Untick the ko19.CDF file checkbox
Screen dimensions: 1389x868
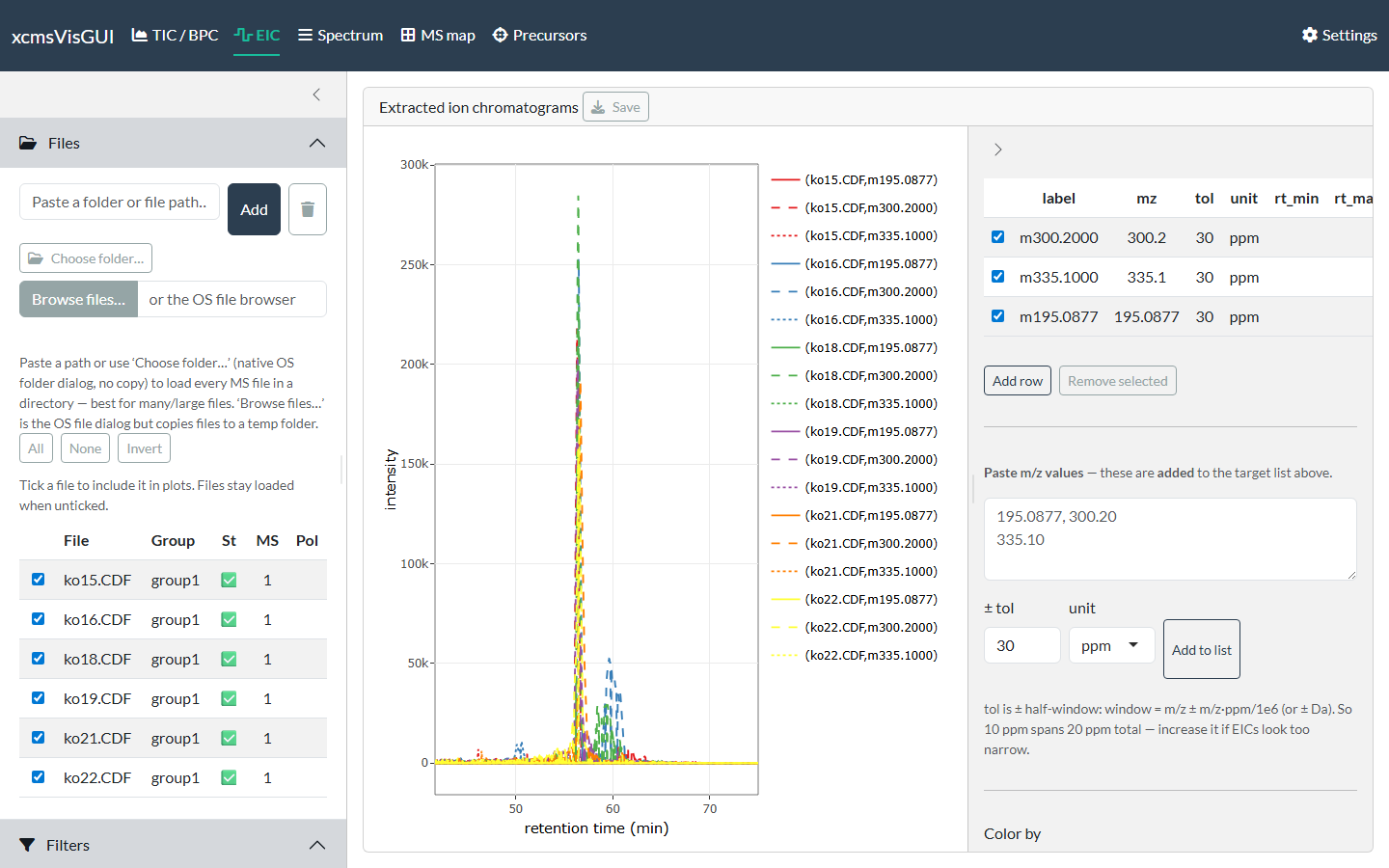click(39, 697)
